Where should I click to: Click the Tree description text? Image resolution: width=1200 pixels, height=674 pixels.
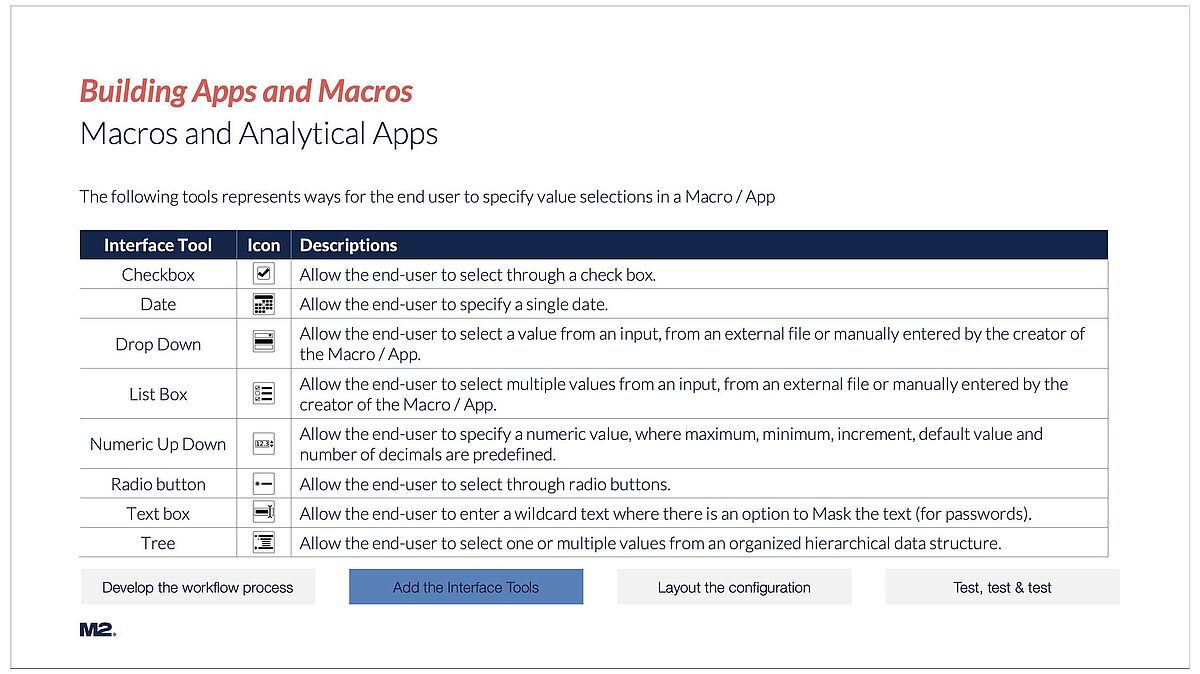tap(651, 543)
